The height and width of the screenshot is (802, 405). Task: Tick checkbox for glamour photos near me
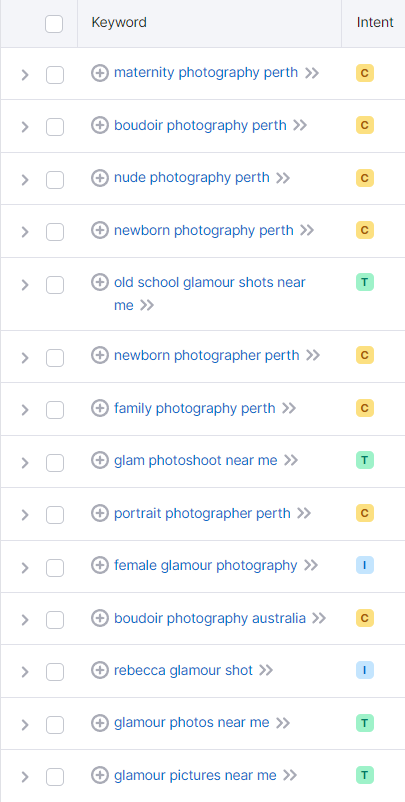tap(55, 725)
